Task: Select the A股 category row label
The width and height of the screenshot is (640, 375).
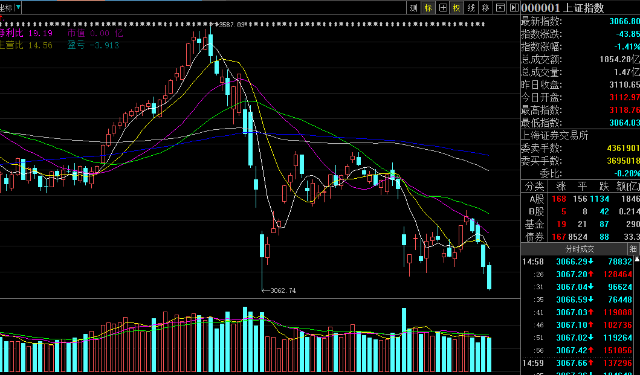Action: [536, 199]
